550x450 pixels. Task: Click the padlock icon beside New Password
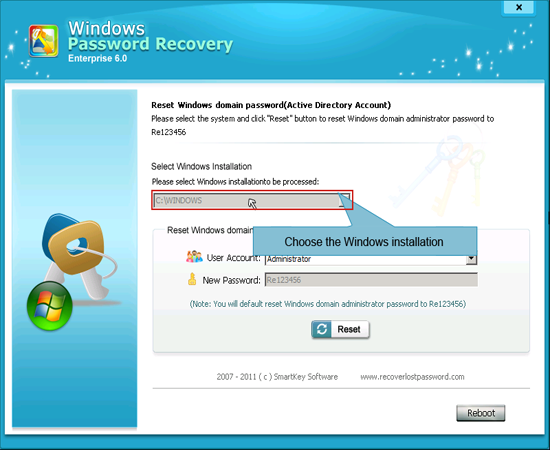192,279
